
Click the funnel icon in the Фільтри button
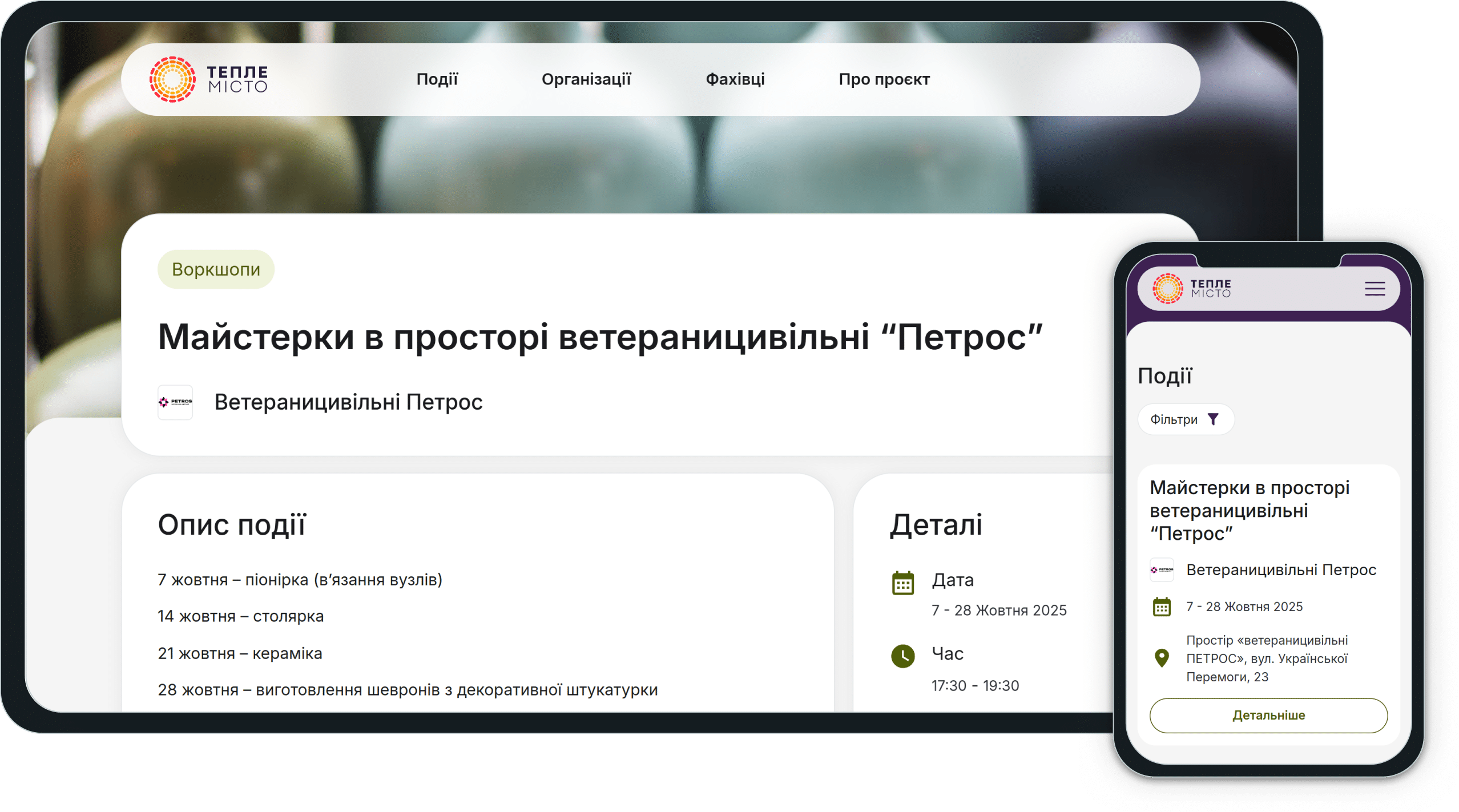click(x=1213, y=419)
